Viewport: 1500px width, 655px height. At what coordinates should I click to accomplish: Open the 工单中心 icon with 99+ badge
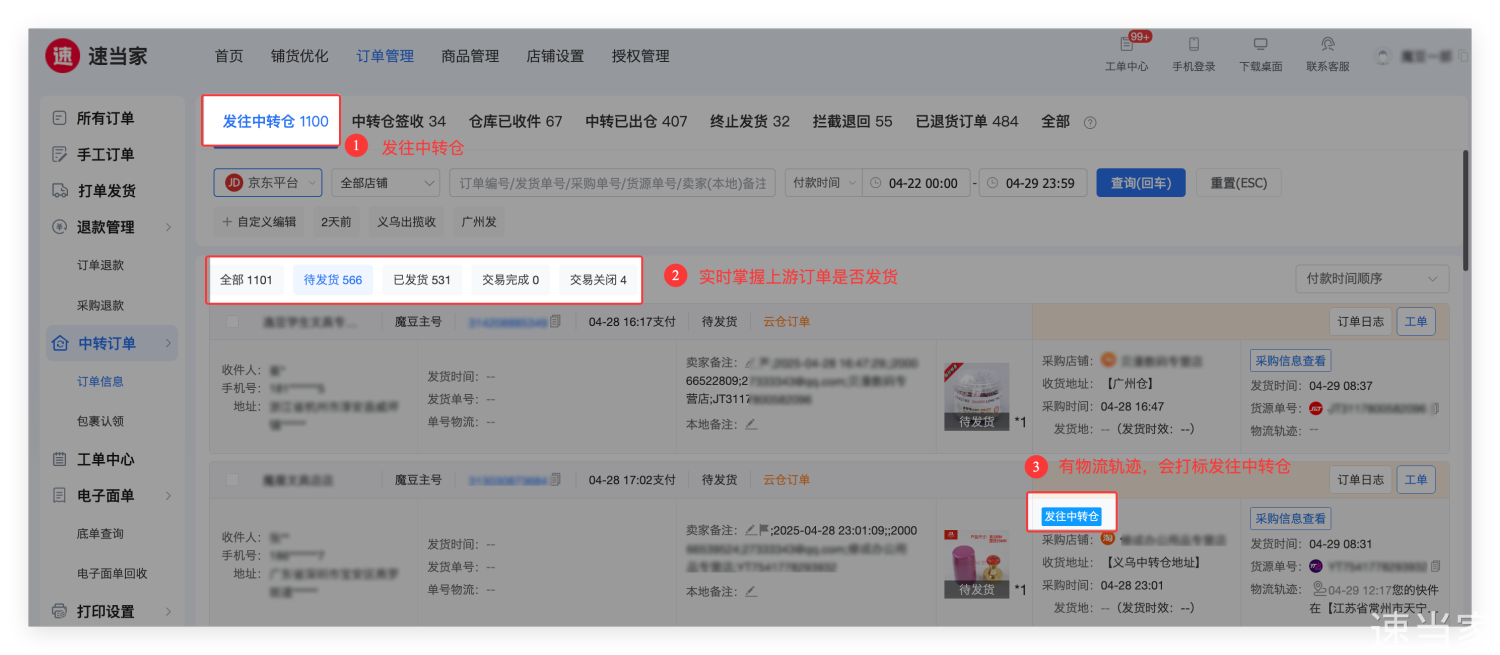tap(1126, 46)
